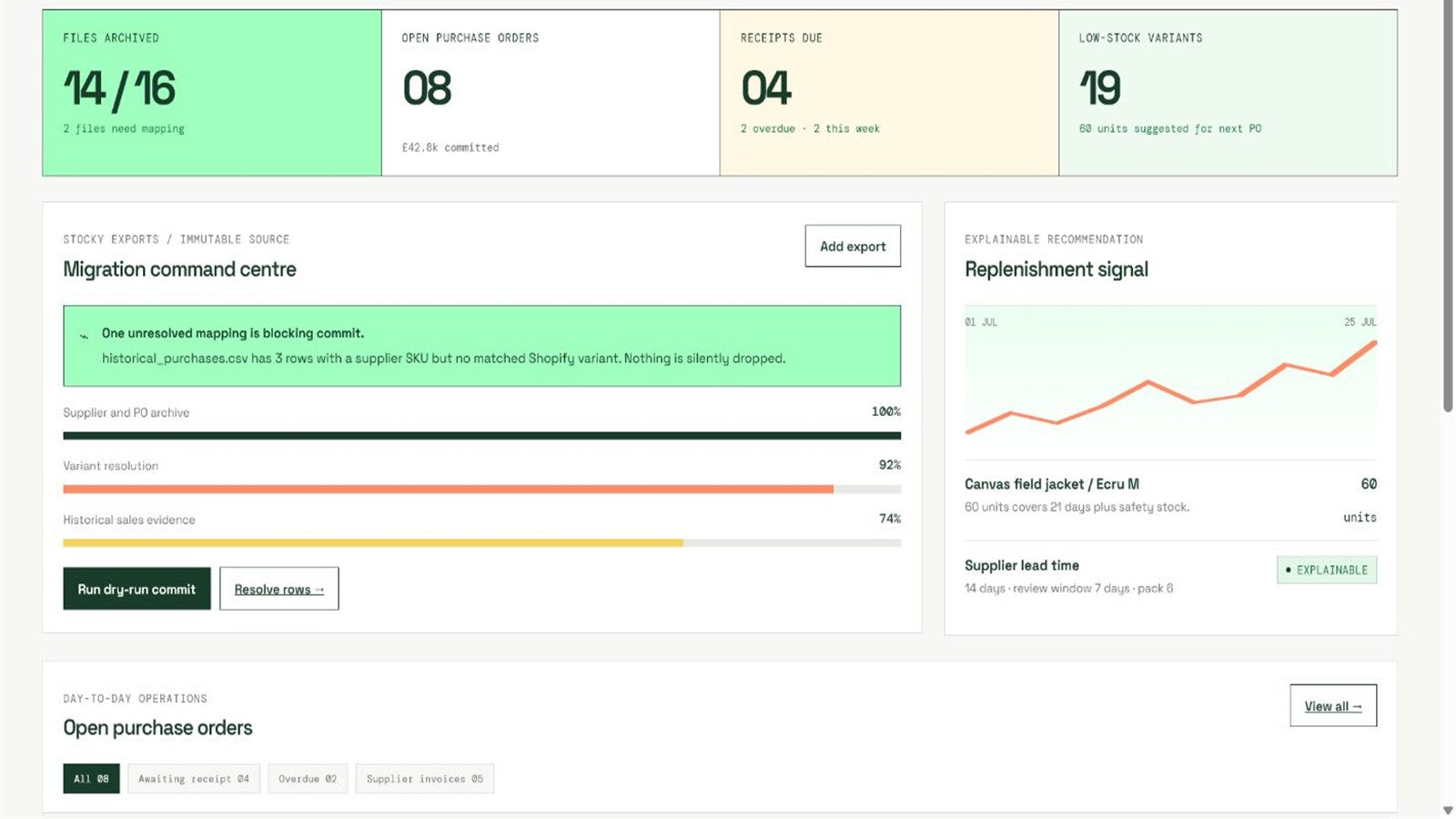Click the Add export button
This screenshot has height=819, width=1456.
click(853, 246)
